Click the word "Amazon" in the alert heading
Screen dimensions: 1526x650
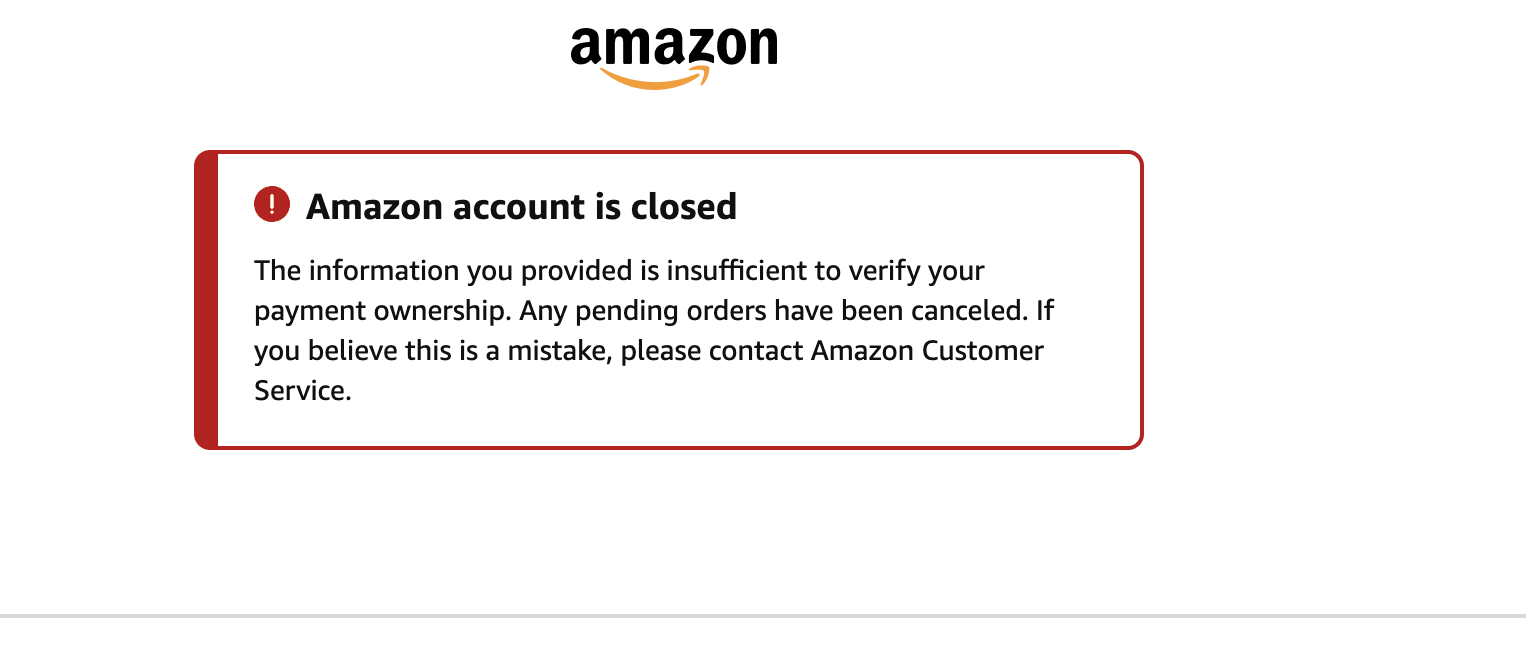tap(374, 206)
